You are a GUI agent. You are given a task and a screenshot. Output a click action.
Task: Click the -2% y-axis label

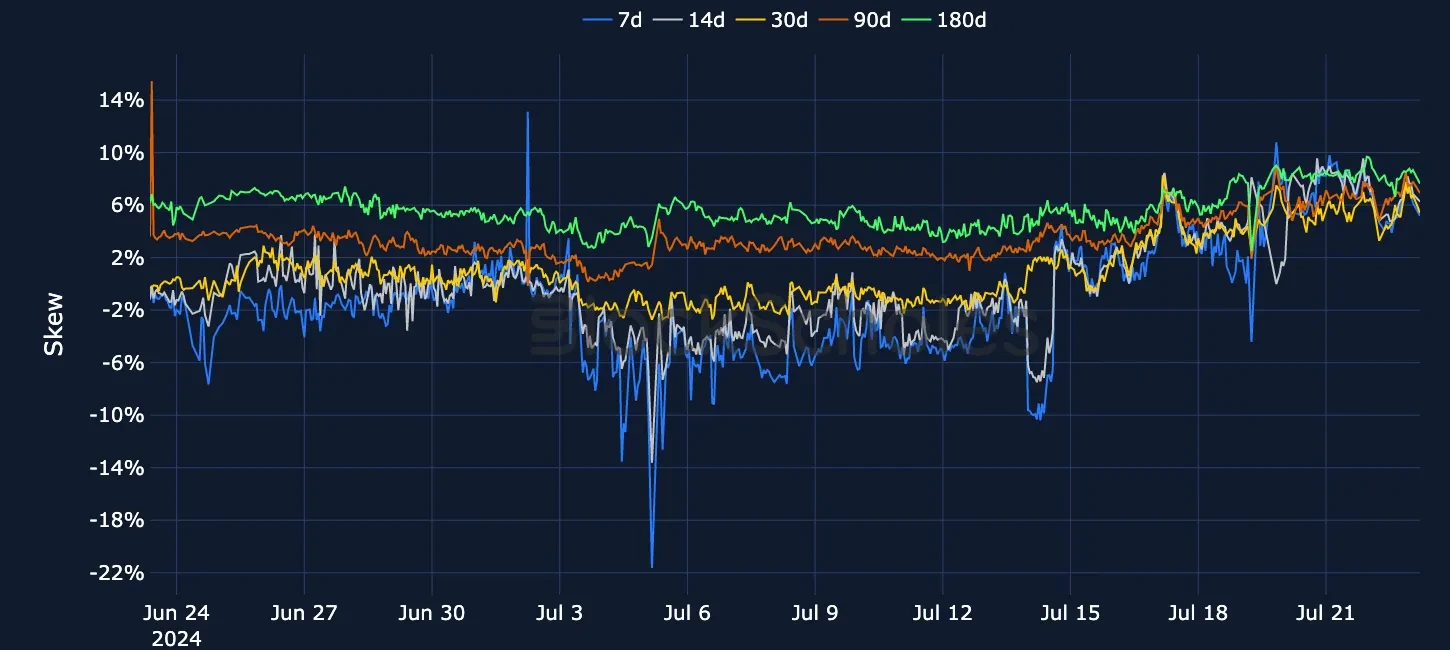[x=125, y=310]
